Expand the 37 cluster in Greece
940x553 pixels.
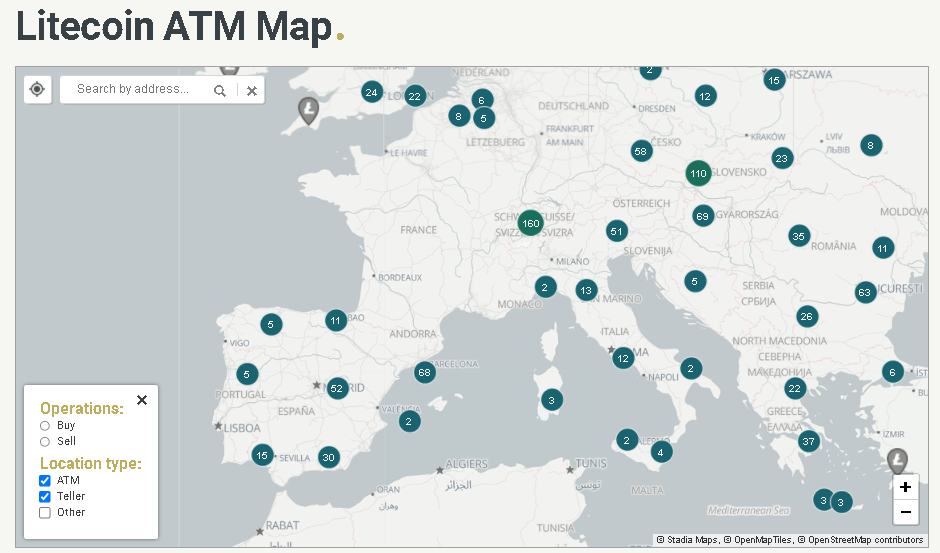[809, 441]
